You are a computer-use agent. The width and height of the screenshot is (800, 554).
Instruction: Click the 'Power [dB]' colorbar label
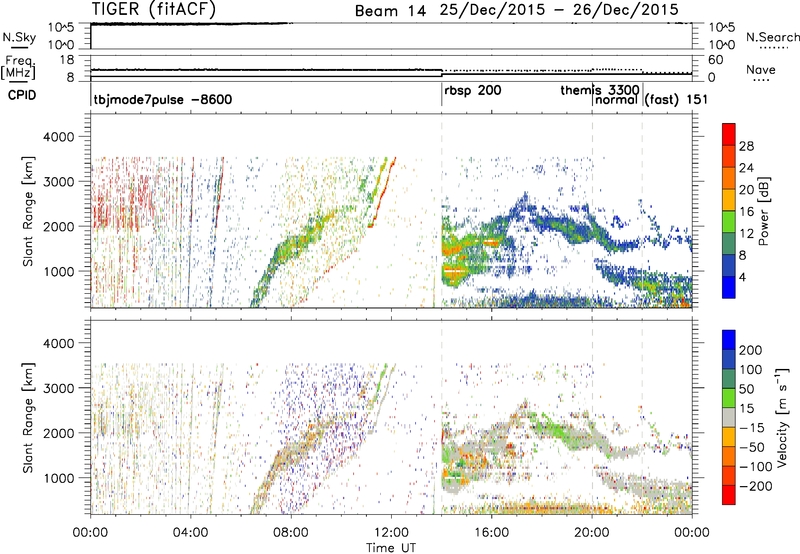(763, 211)
